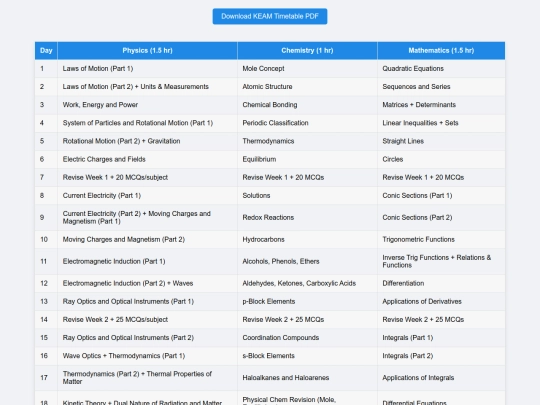Select 'Current Electricity (Part 2) + Moving Charges' cell
Image resolution: width=540 pixels, height=405 pixels.
pos(147,218)
